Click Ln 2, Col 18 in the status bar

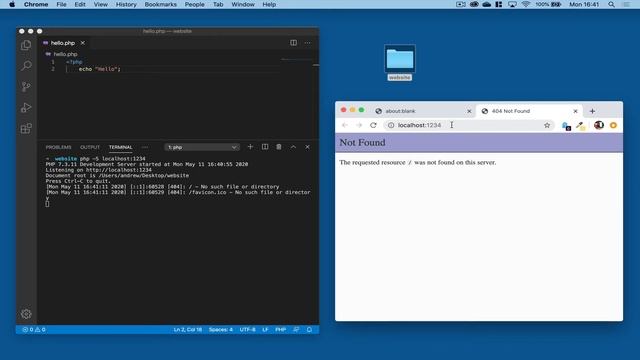(188, 329)
